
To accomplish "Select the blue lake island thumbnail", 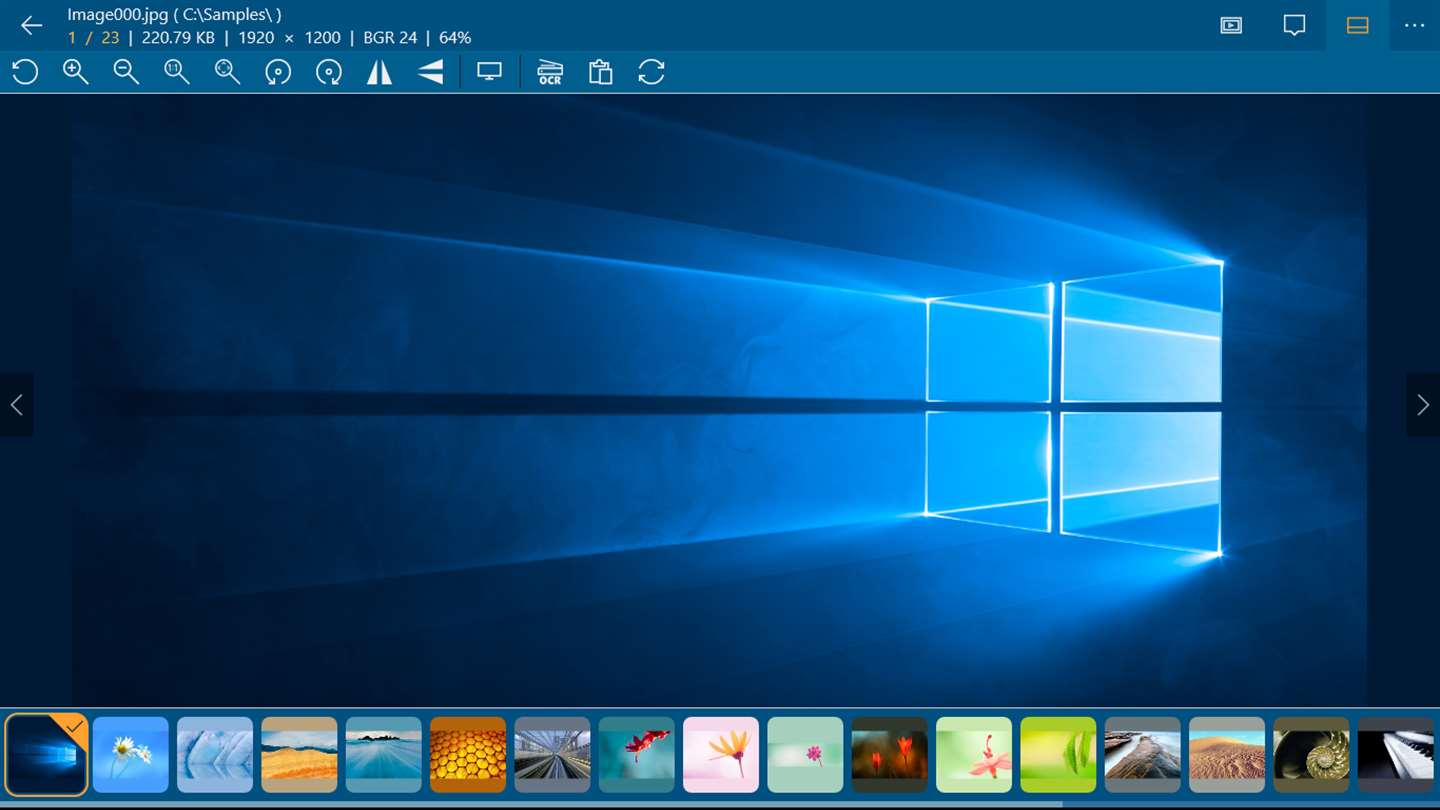I will (384, 755).
